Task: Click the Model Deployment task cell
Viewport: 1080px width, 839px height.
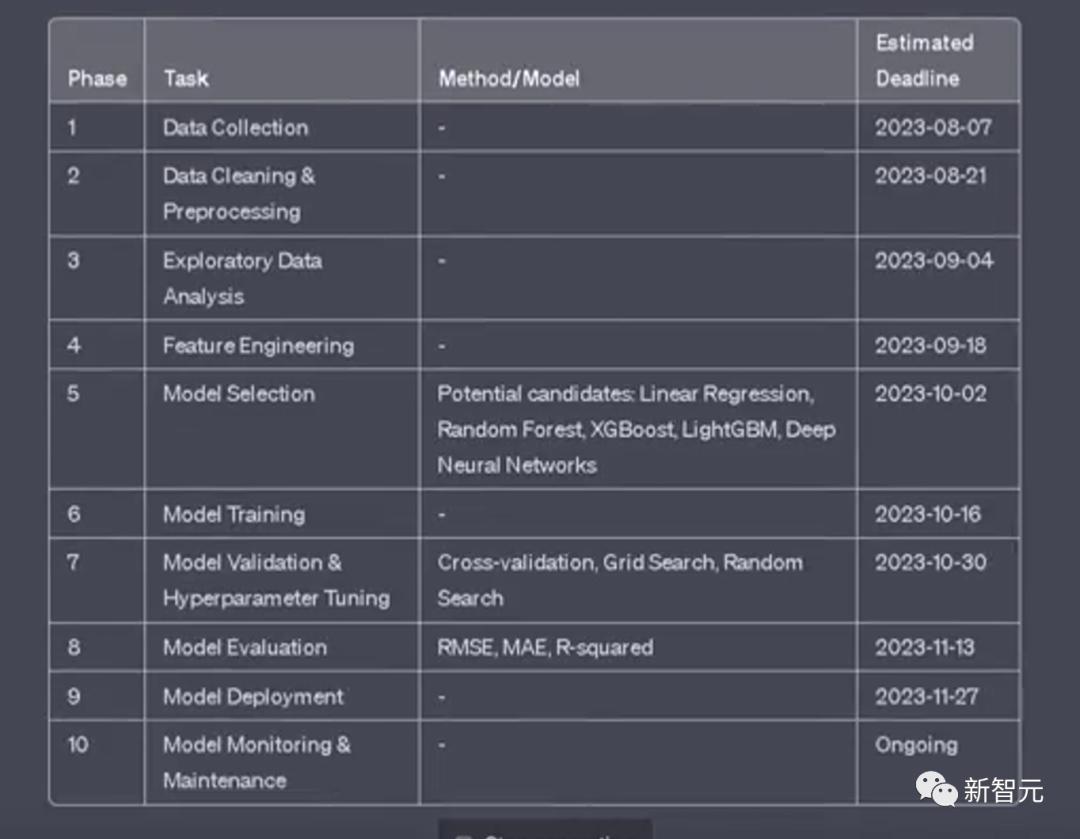Action: tap(253, 696)
